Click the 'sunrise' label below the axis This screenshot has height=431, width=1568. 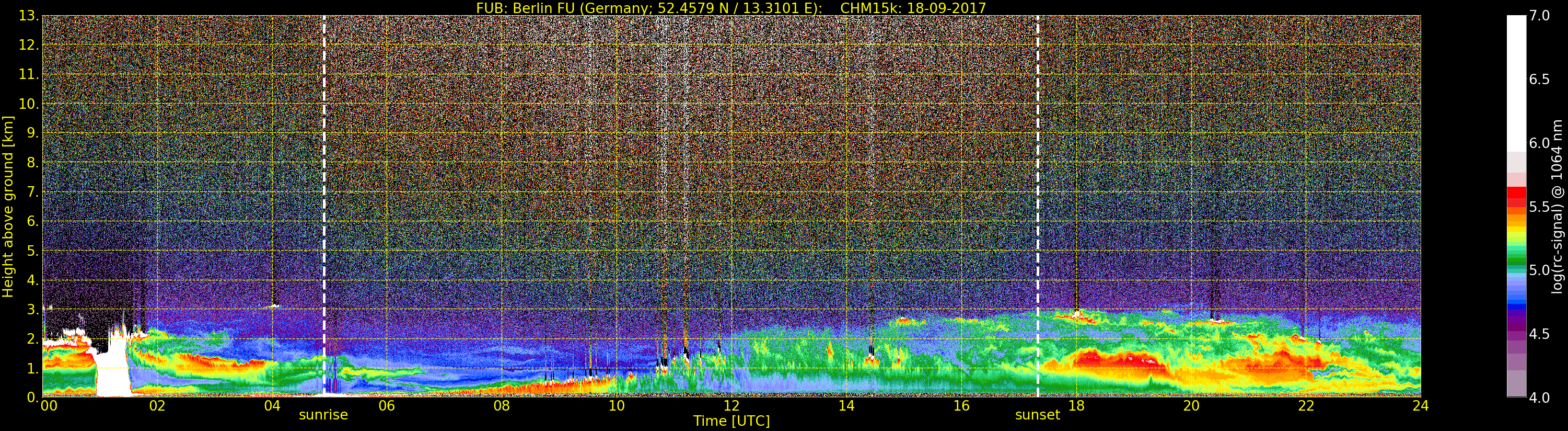tap(323, 415)
